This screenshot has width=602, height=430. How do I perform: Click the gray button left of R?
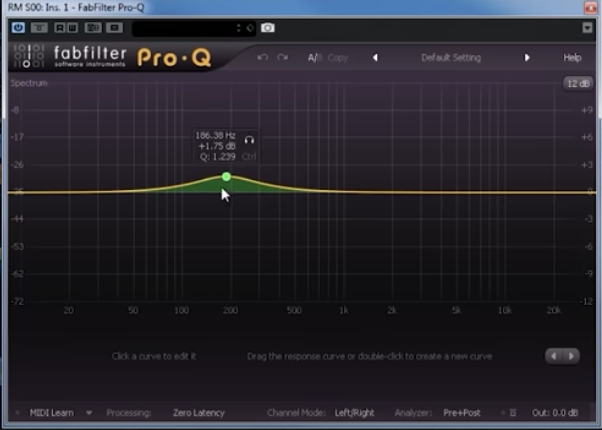(39, 28)
